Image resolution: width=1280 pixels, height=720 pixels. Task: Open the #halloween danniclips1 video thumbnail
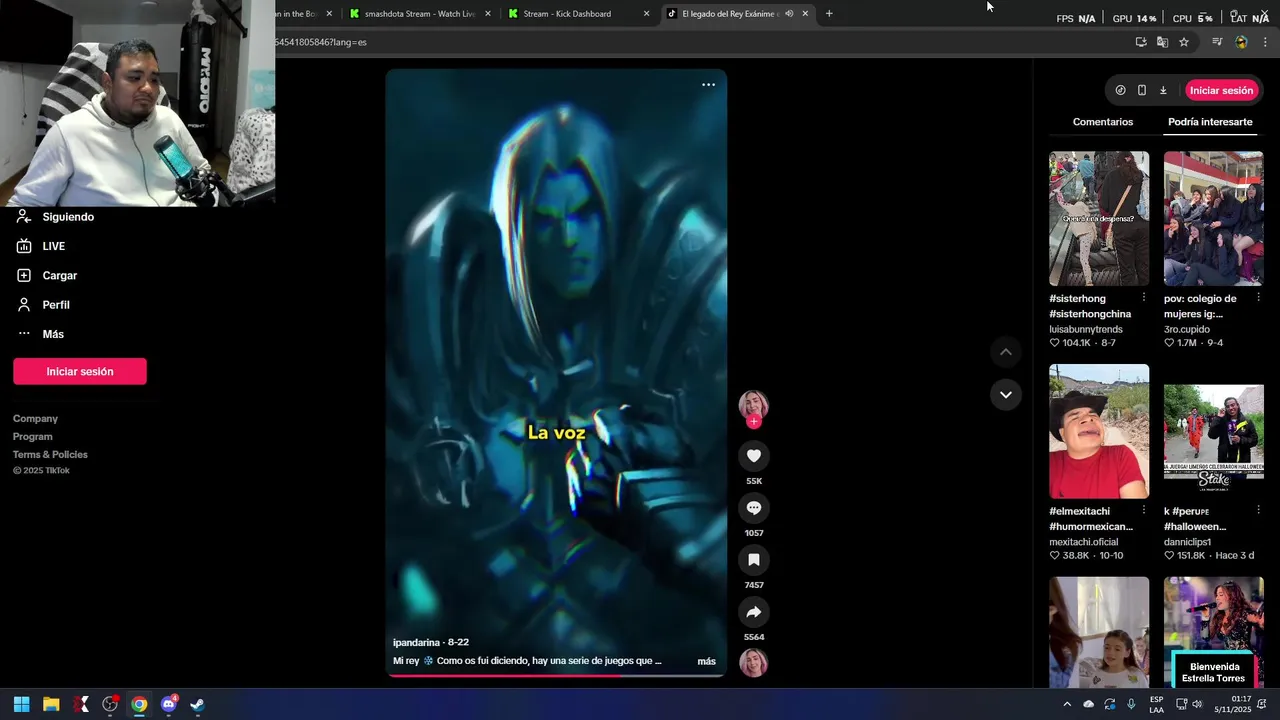coord(1214,431)
